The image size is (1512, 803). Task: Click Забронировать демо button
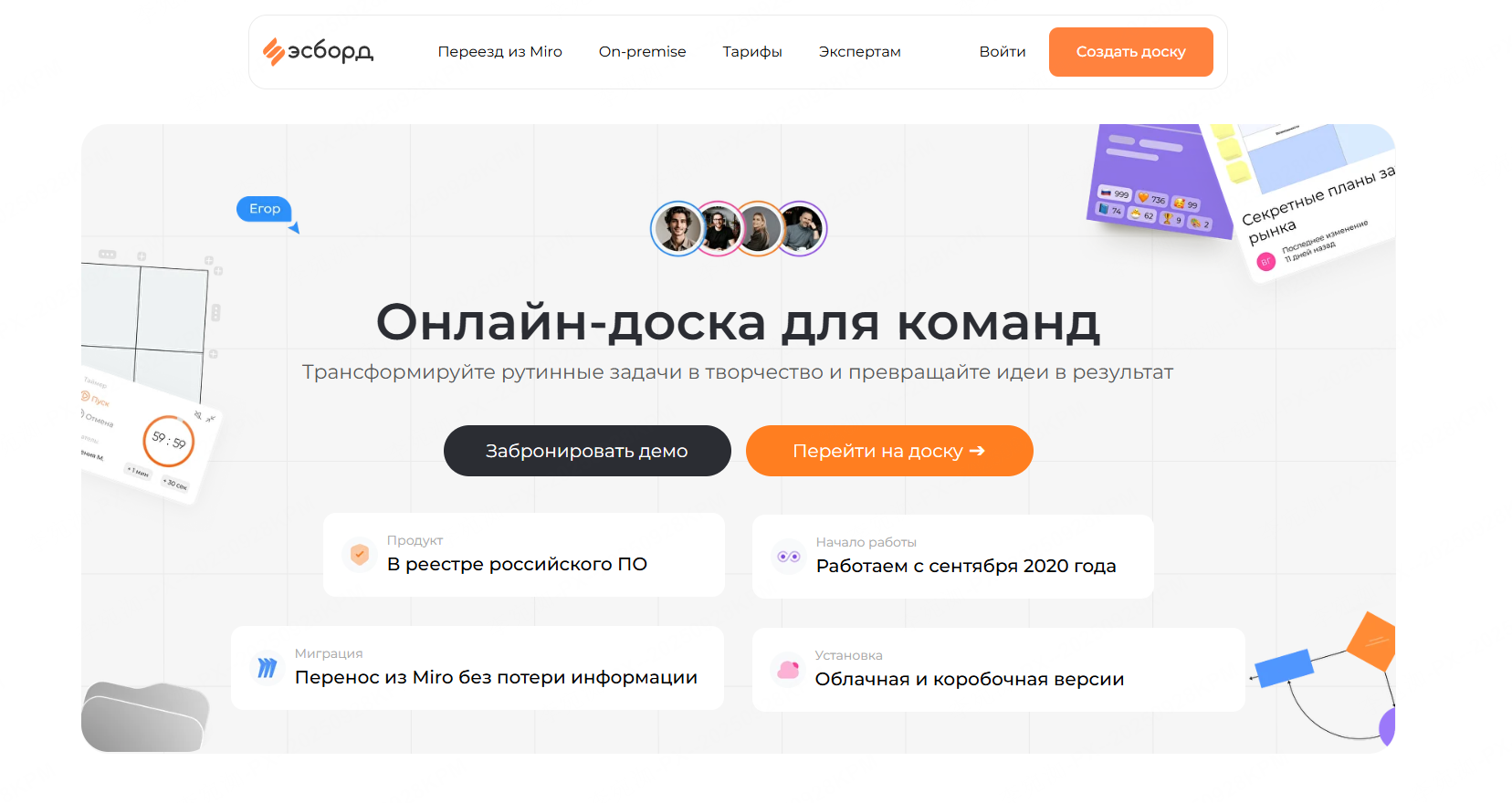click(587, 451)
